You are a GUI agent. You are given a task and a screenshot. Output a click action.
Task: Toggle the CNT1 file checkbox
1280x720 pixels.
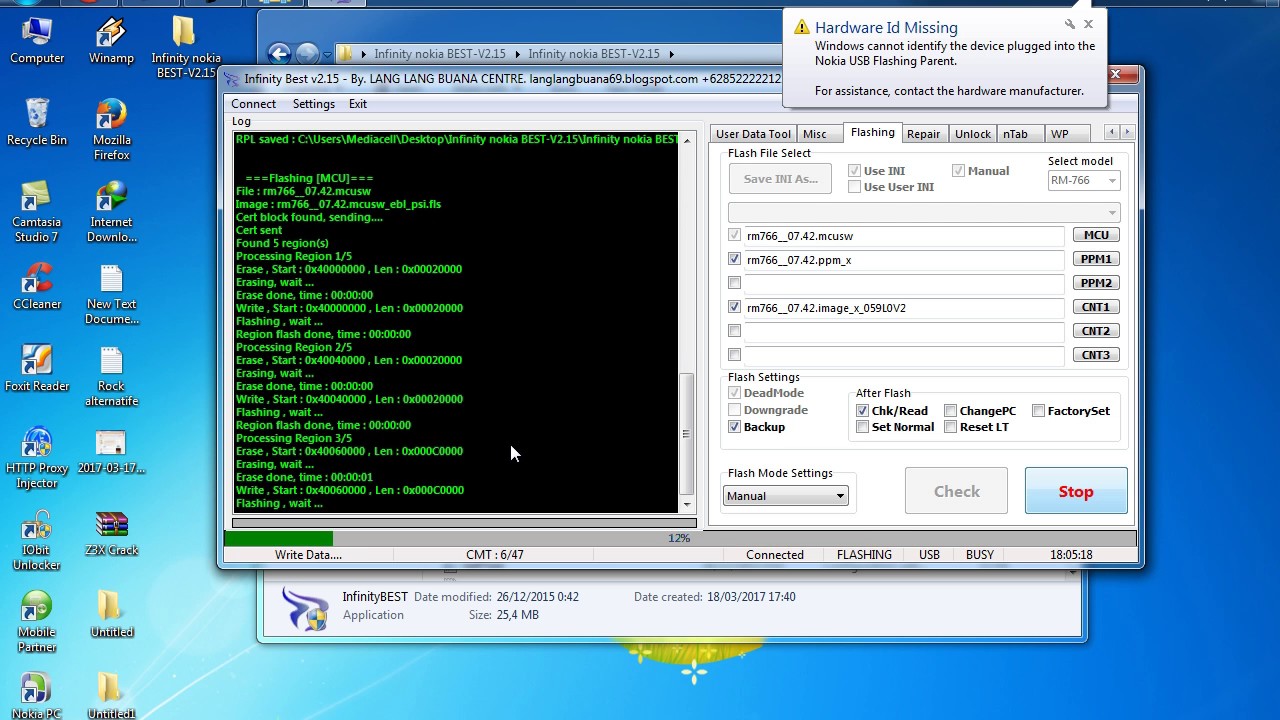click(x=735, y=307)
